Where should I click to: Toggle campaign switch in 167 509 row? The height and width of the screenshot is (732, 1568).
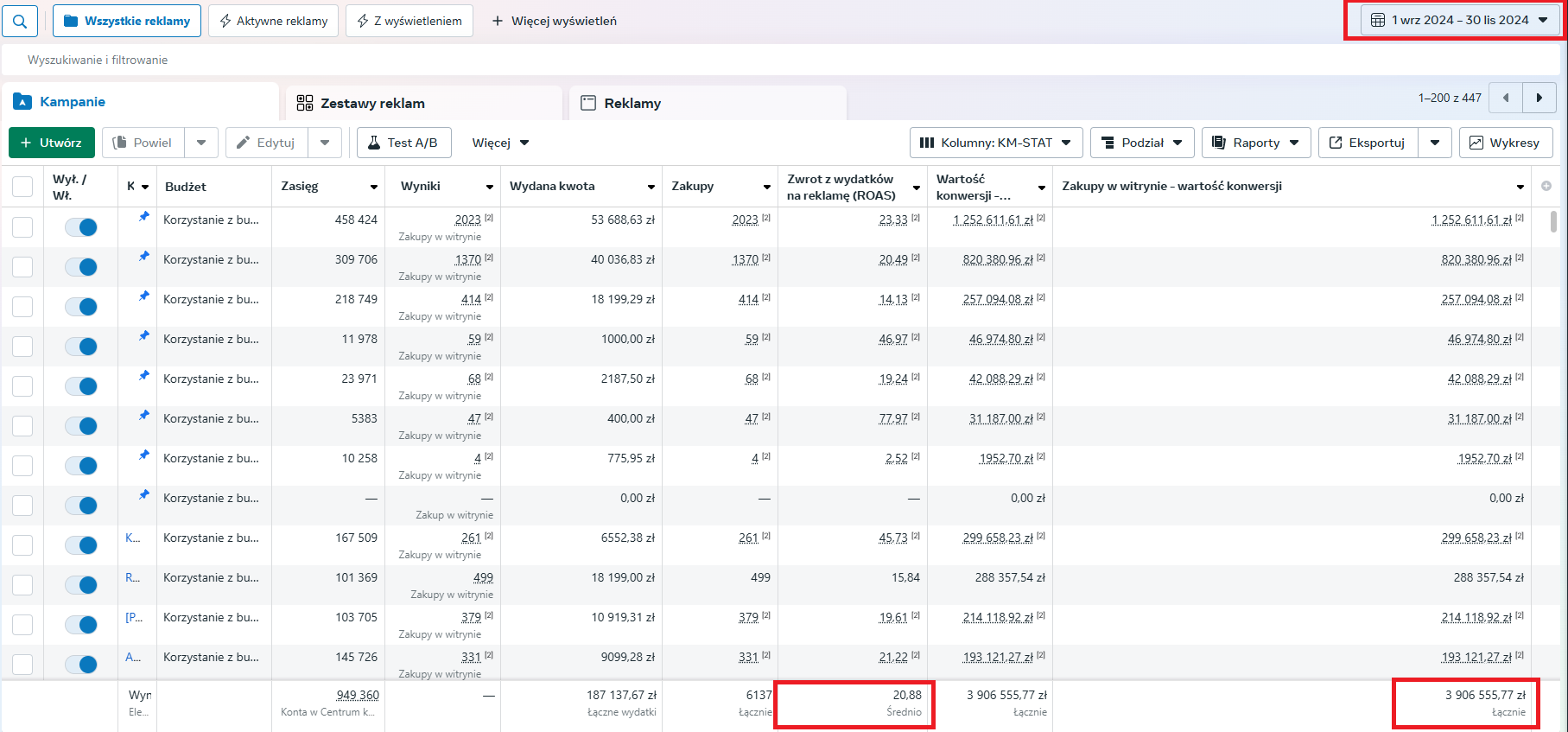pyautogui.click(x=81, y=545)
